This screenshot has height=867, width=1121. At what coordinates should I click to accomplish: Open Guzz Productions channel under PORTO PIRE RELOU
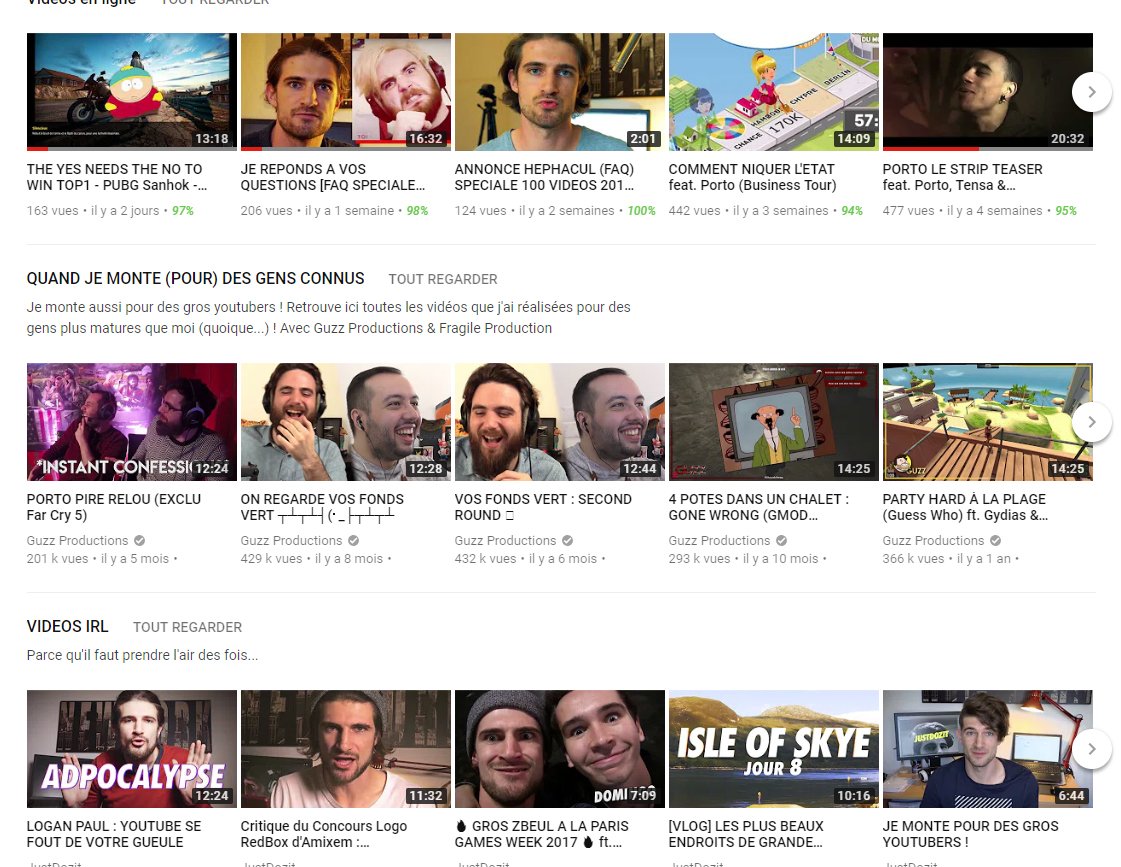click(77, 541)
